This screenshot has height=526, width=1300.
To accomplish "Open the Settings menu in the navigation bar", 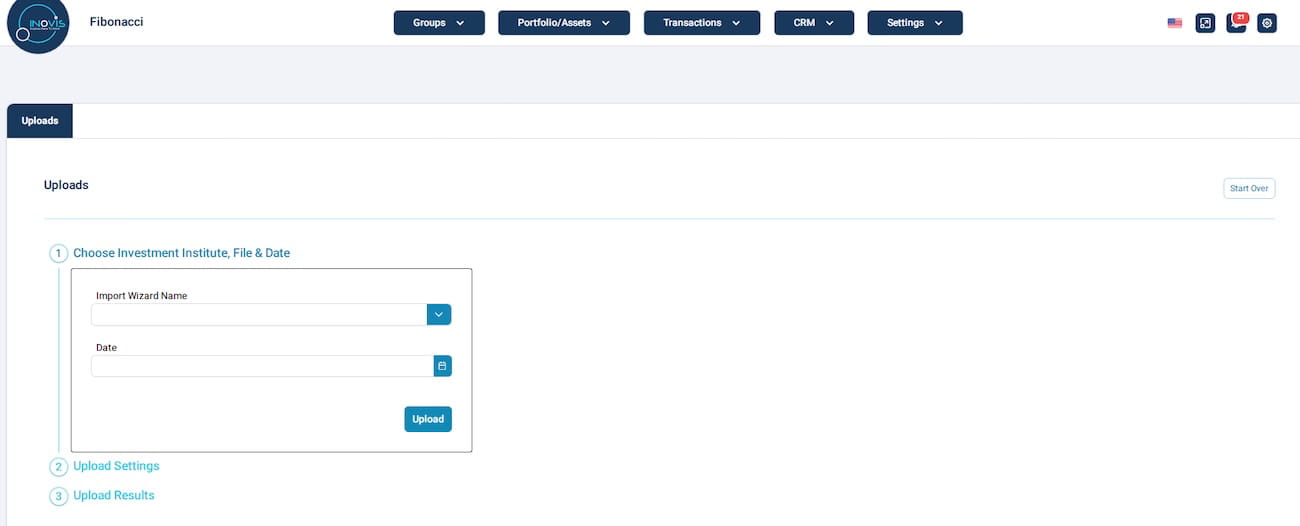I will (x=915, y=23).
